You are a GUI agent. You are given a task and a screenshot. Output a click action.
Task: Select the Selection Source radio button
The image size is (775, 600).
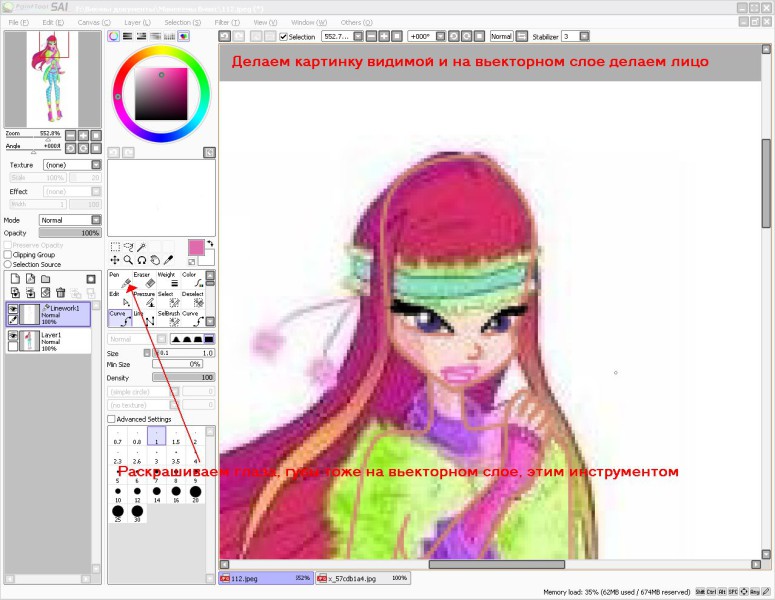(7, 264)
